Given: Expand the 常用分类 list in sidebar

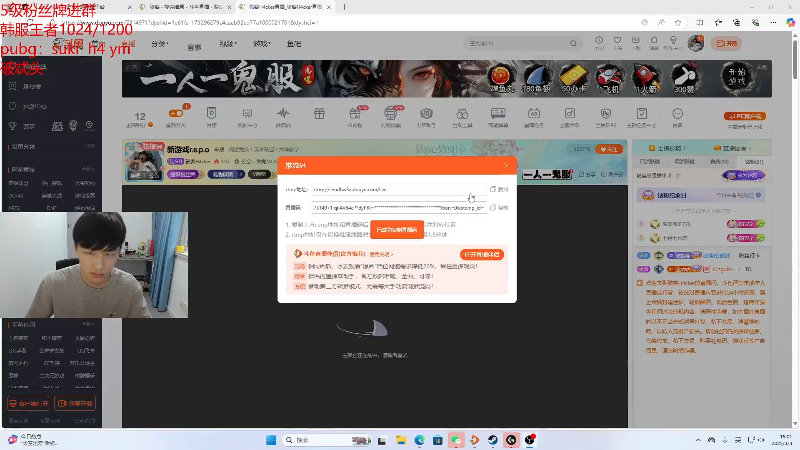Looking at the screenshot, I should [x=90, y=146].
